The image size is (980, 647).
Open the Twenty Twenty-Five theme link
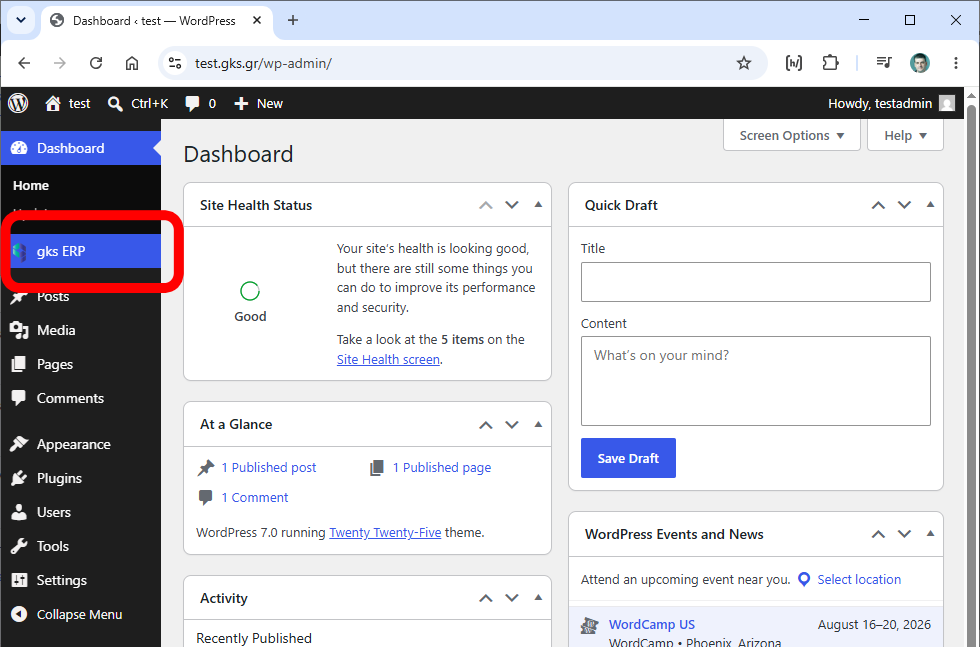coord(385,533)
